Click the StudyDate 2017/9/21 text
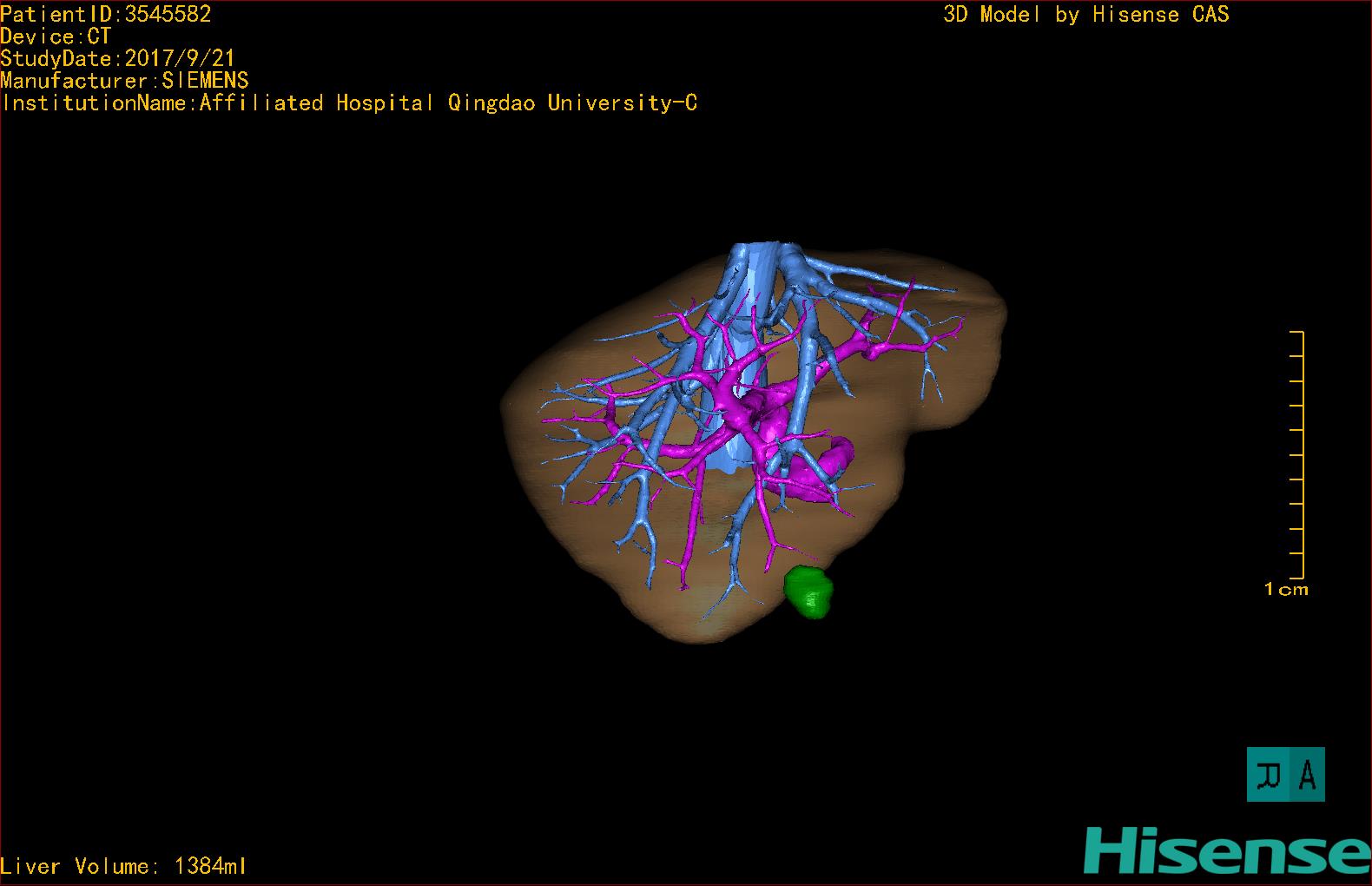 click(118, 58)
